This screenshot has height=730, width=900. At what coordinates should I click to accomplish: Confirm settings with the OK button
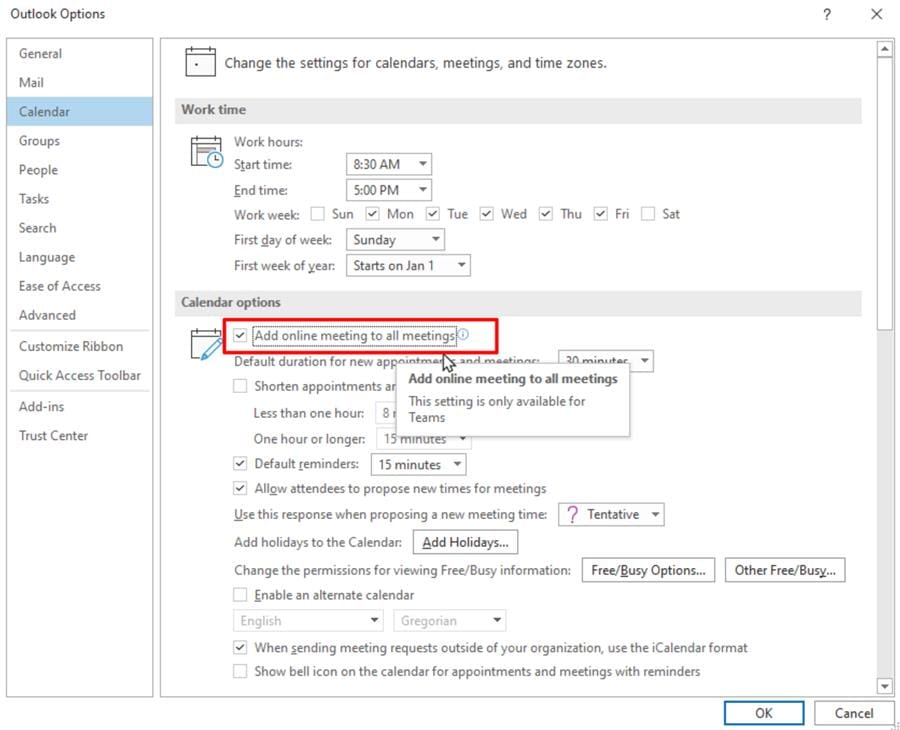(763, 713)
